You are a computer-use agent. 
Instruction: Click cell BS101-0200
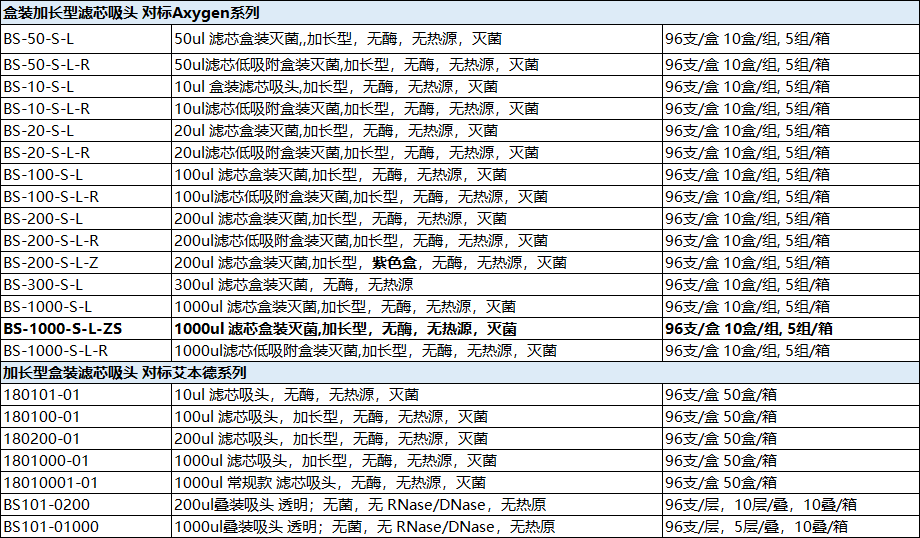[x=86, y=505]
